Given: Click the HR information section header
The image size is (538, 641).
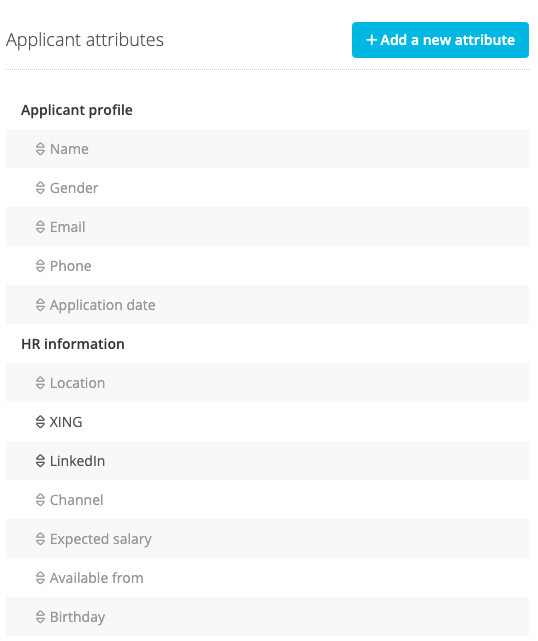Looking at the screenshot, I should (x=73, y=344).
